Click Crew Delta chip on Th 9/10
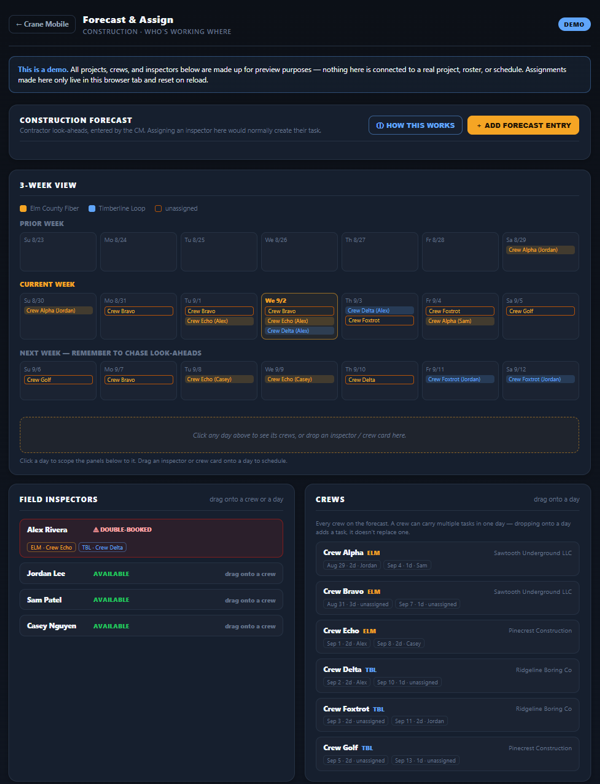 coord(380,380)
